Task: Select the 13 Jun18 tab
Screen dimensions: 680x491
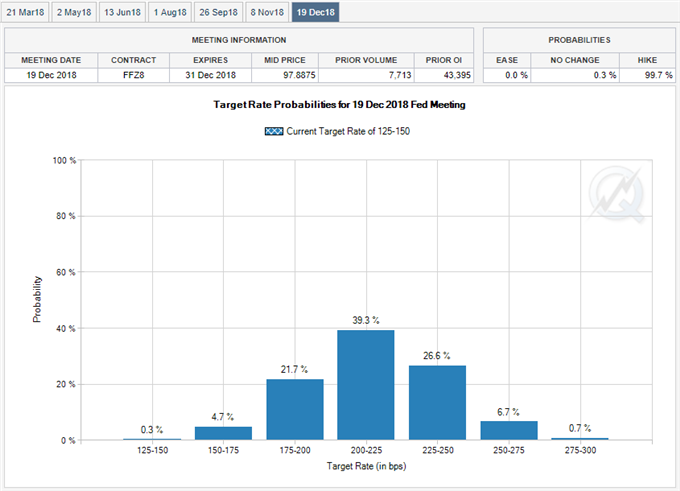Action: click(x=122, y=12)
